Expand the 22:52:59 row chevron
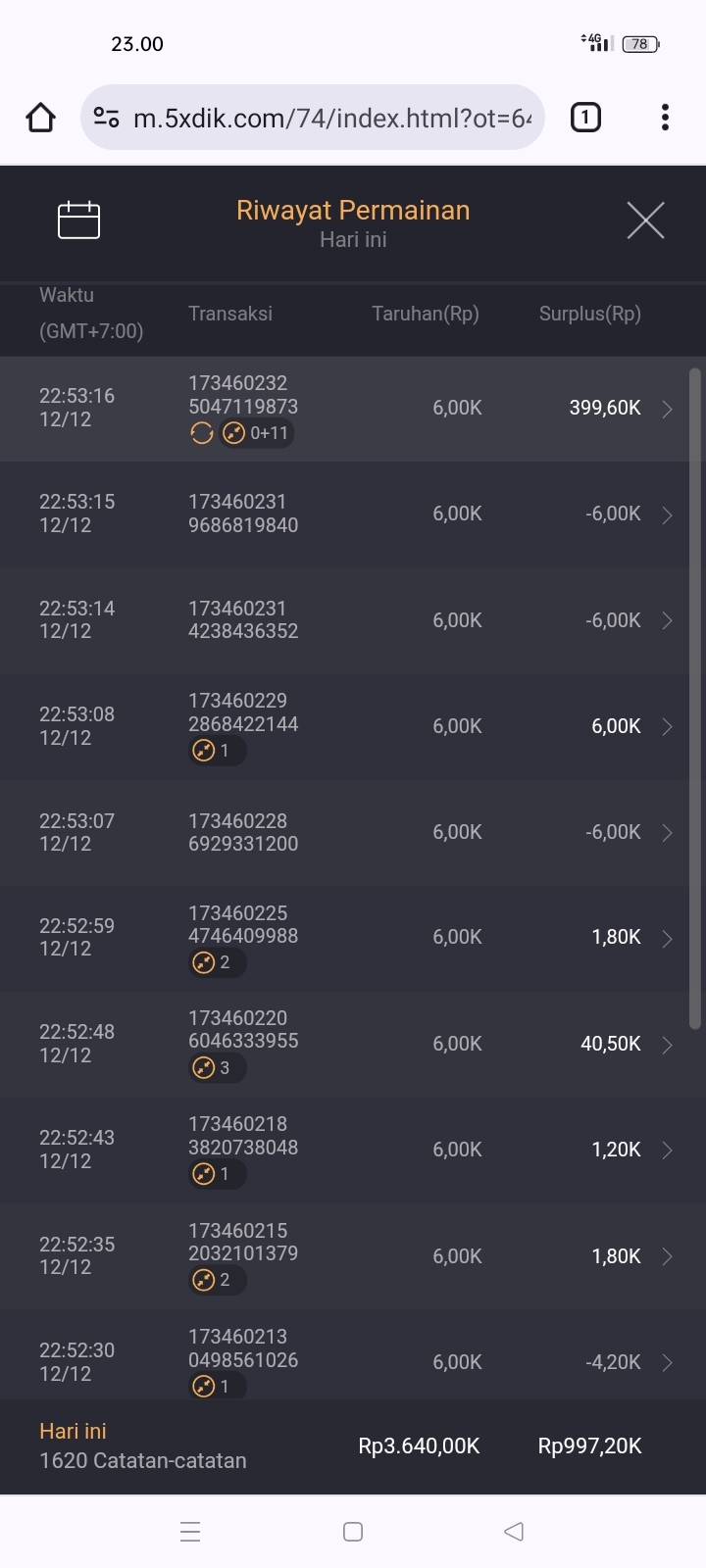The height and width of the screenshot is (1568, 706). tap(667, 939)
